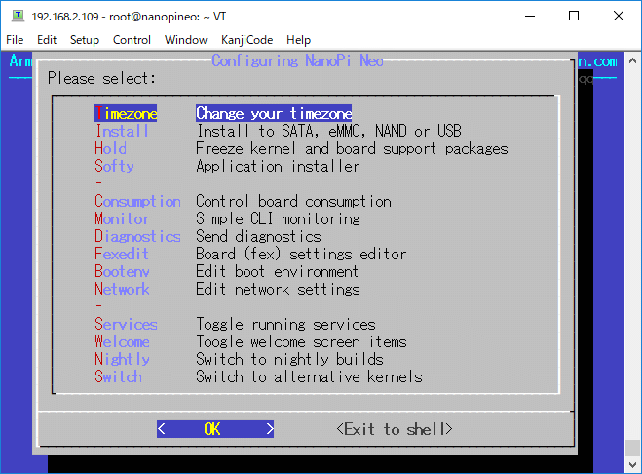Click 'Toggle welcome screen items' text
Viewport: 642px width, 474px height.
coord(301,342)
